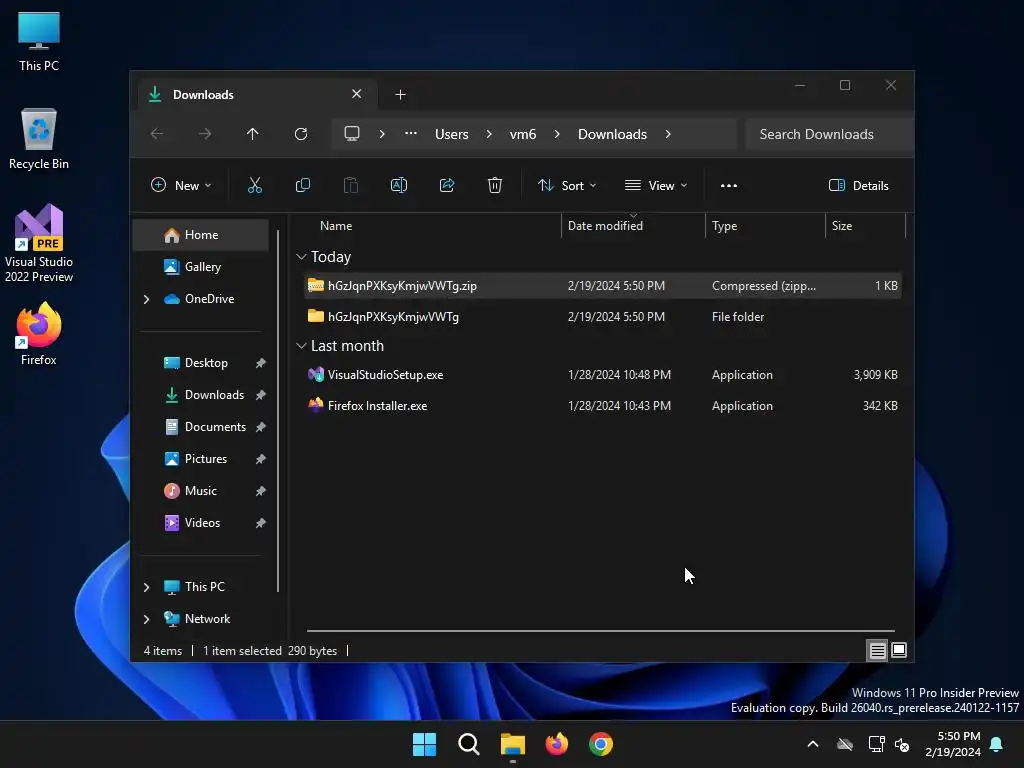1024x768 pixels.
Task: Click the taskbar clock showing 5:50 PM
Action: pos(953,744)
